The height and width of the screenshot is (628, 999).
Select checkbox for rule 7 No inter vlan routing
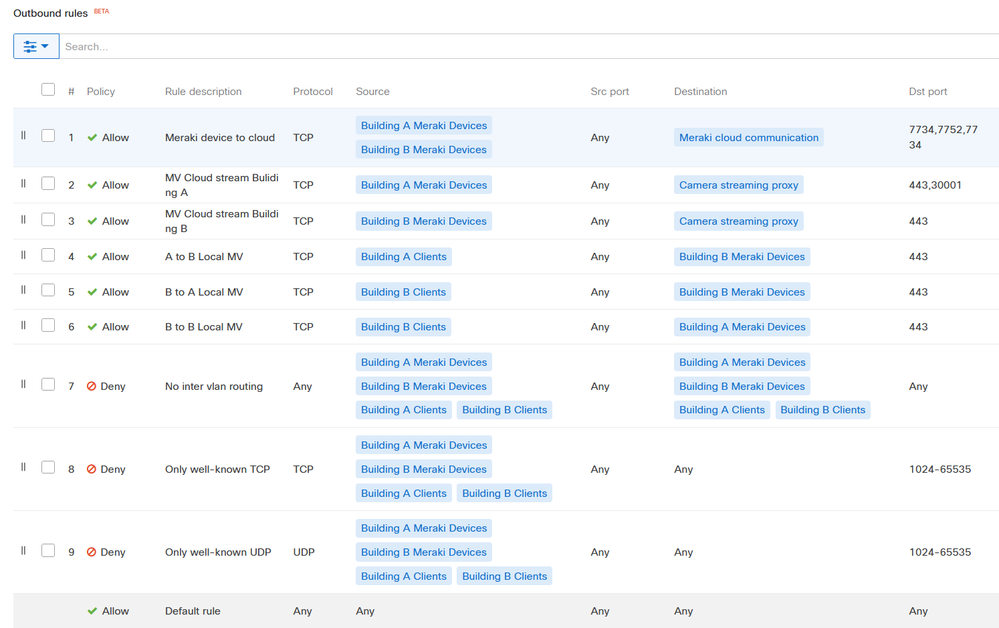point(48,385)
